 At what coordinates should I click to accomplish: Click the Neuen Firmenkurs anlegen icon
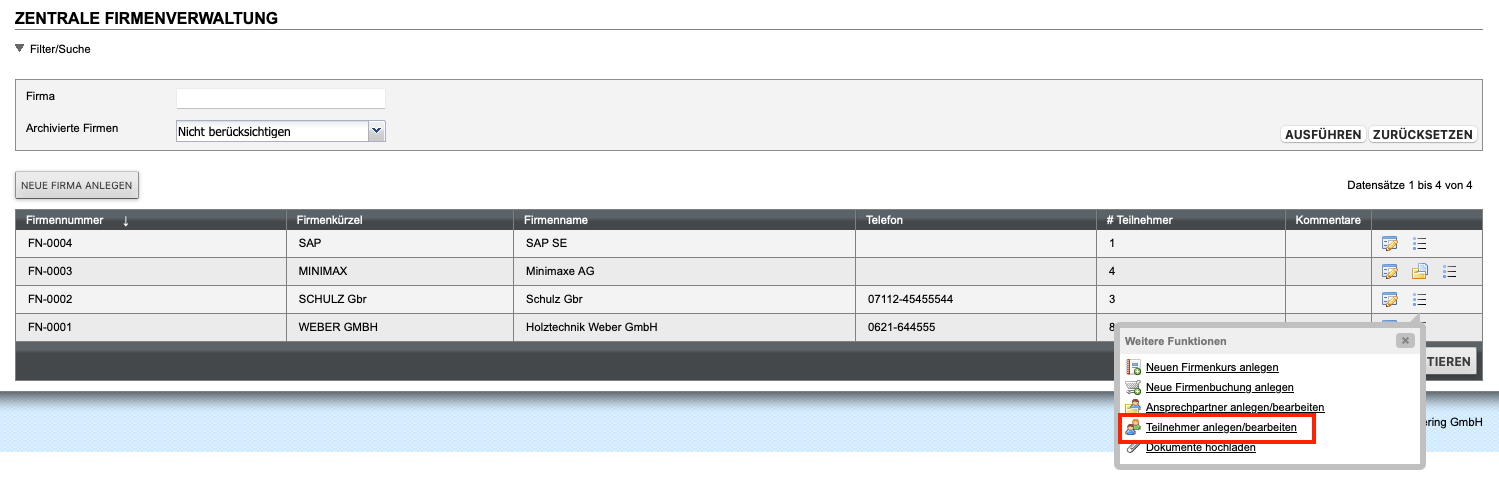(1133, 368)
